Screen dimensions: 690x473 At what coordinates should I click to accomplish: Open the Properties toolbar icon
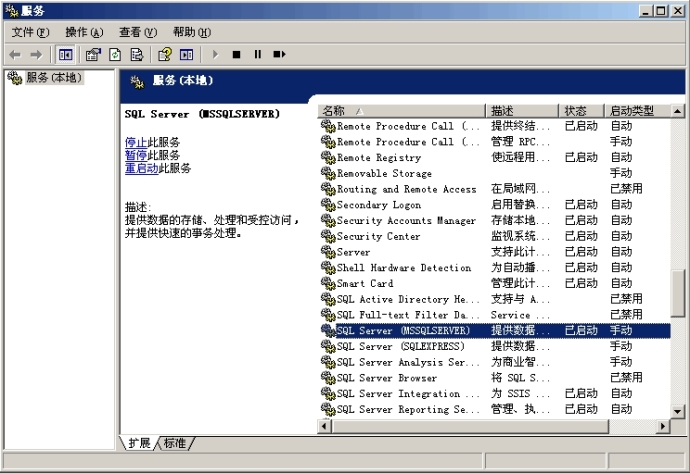pyautogui.click(x=93, y=55)
